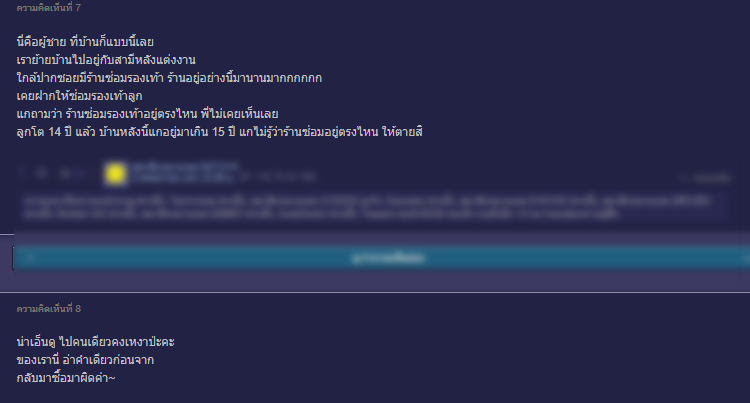Click the teal view sub-comments bar
The height and width of the screenshot is (403, 750).
coord(382,258)
